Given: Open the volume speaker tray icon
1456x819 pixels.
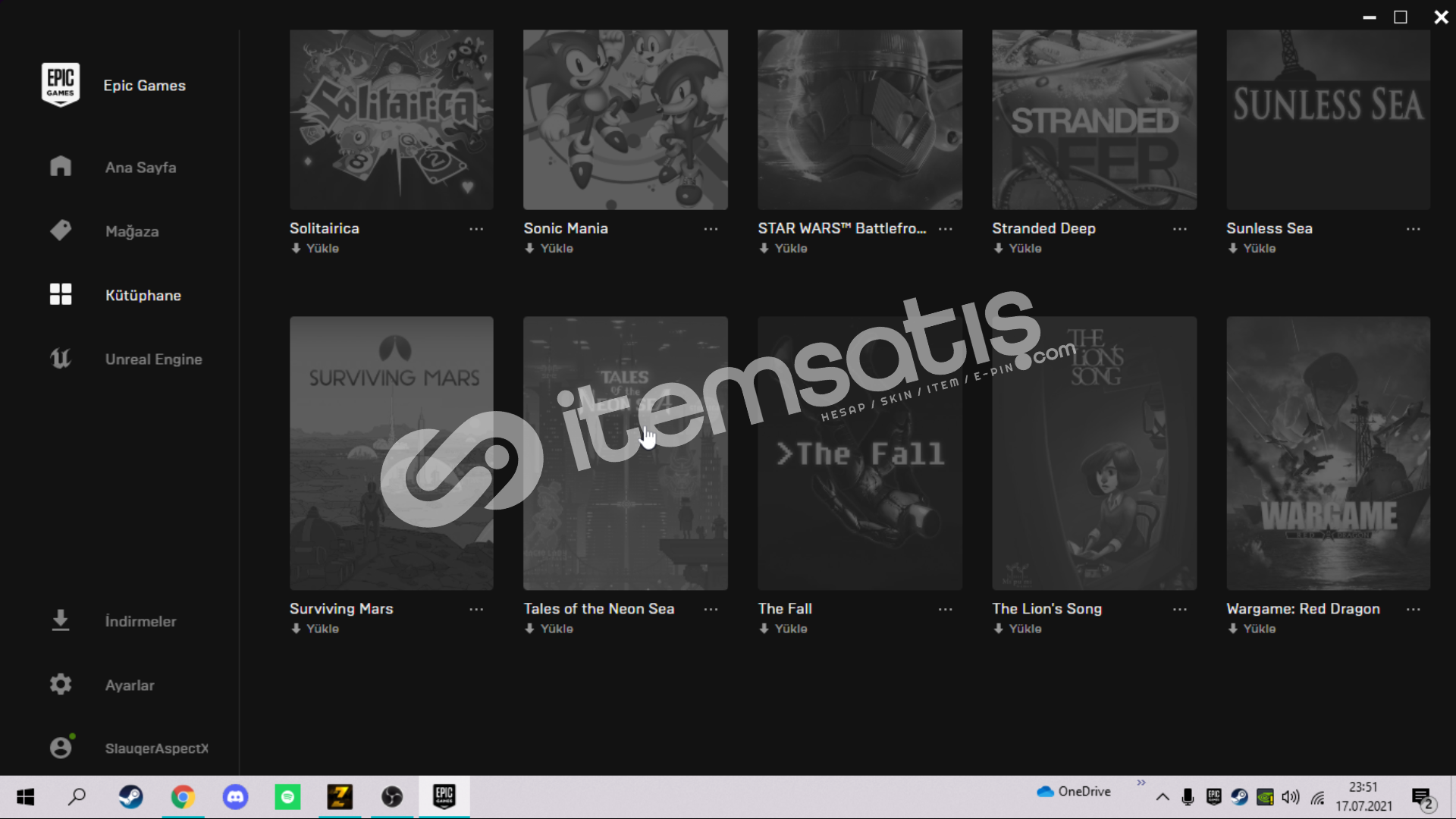Looking at the screenshot, I should pyautogui.click(x=1291, y=797).
